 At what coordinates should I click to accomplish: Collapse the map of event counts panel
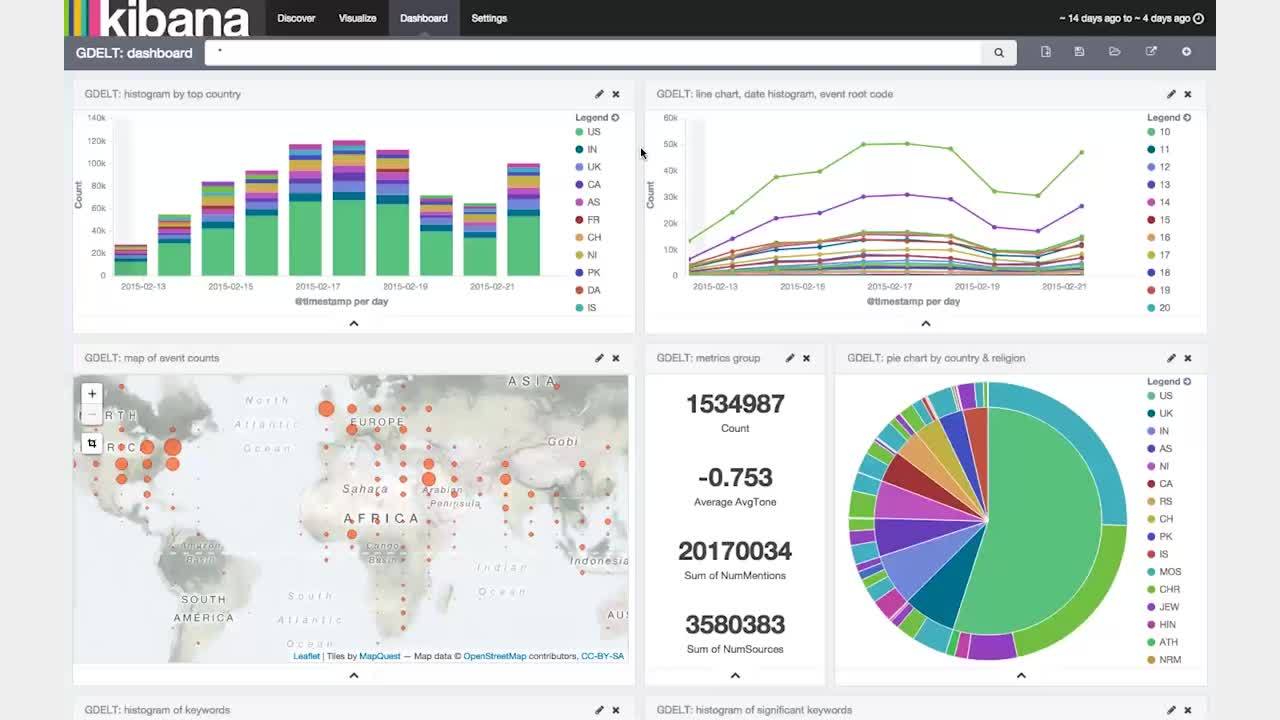352,674
